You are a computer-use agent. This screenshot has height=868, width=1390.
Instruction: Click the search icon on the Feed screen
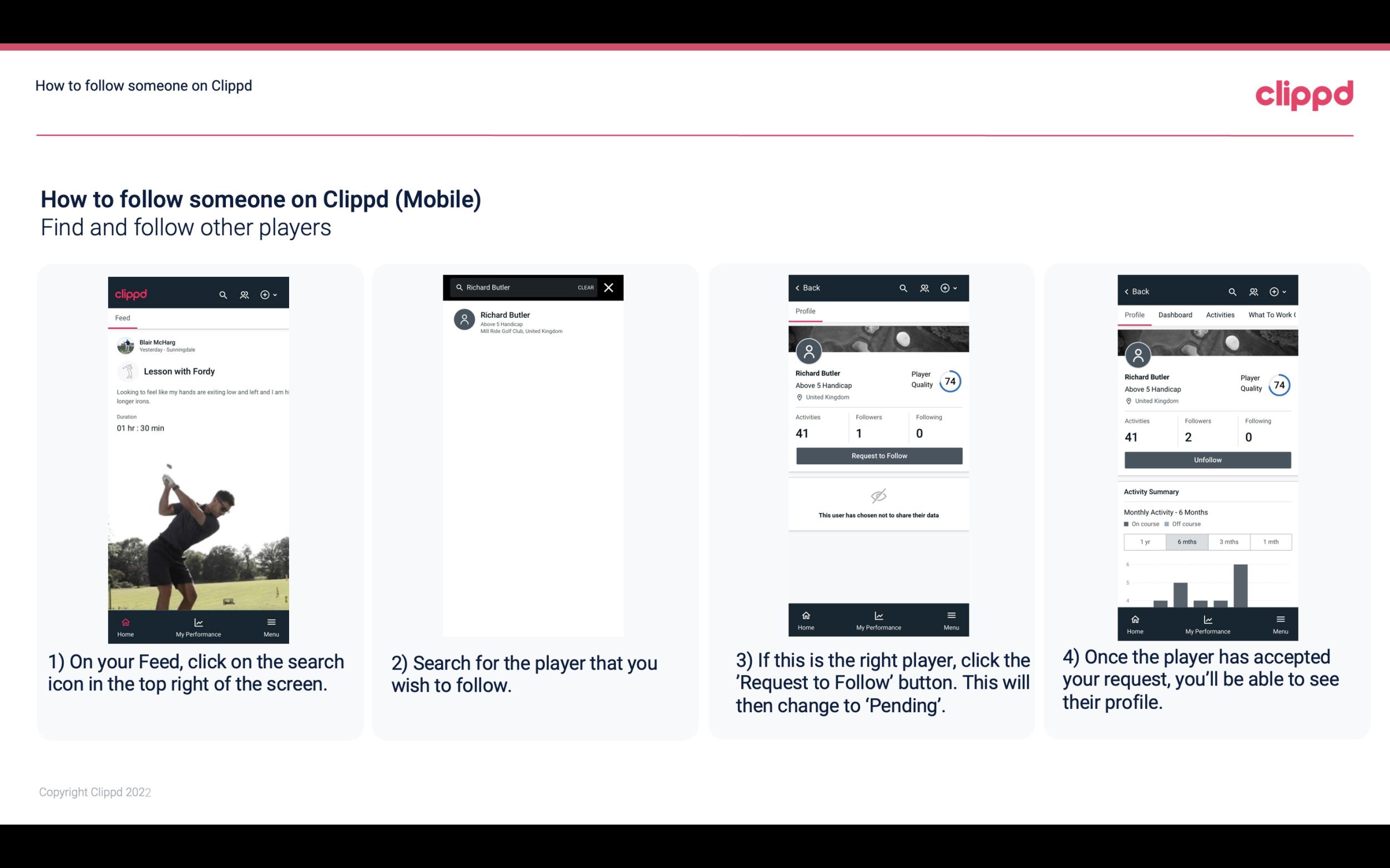tap(222, 294)
